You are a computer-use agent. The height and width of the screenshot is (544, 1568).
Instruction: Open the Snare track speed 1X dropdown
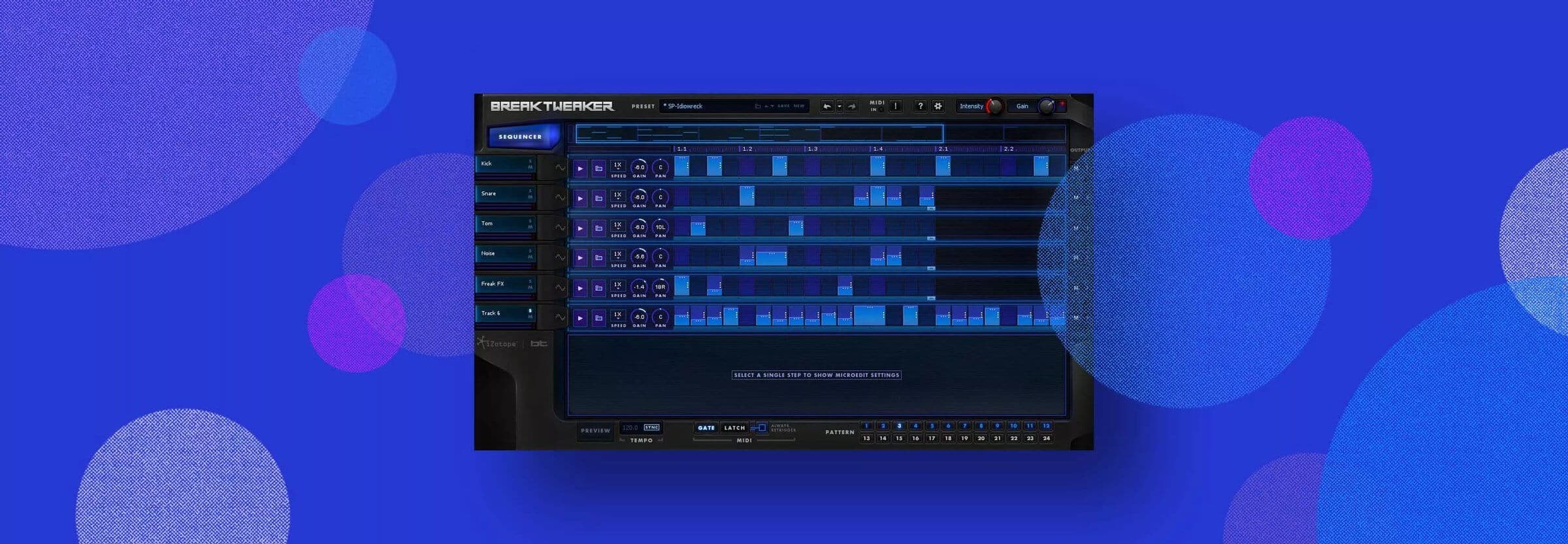pos(618,196)
